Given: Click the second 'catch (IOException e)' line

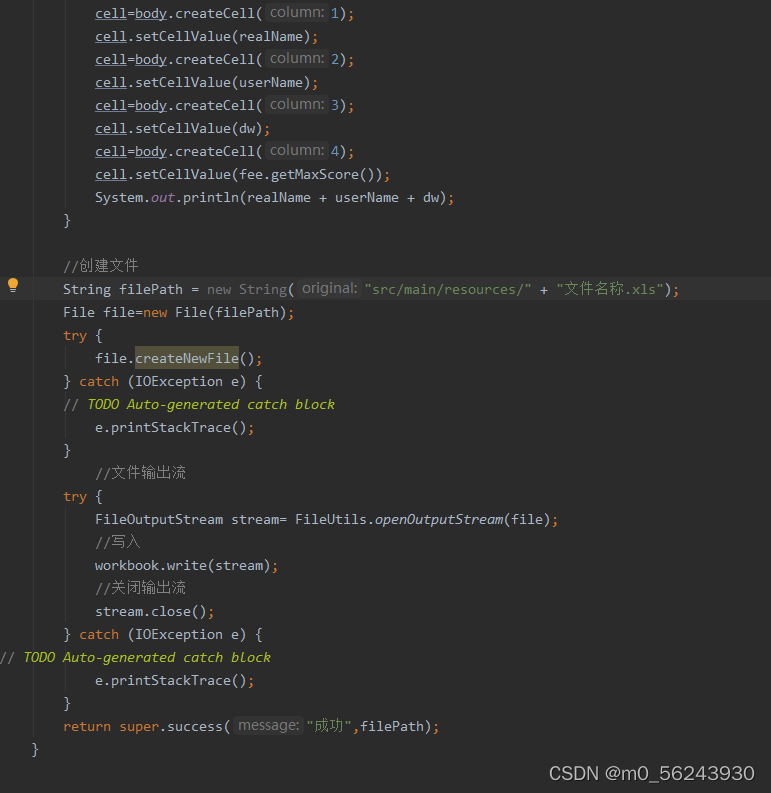Looking at the screenshot, I should click(x=163, y=634).
